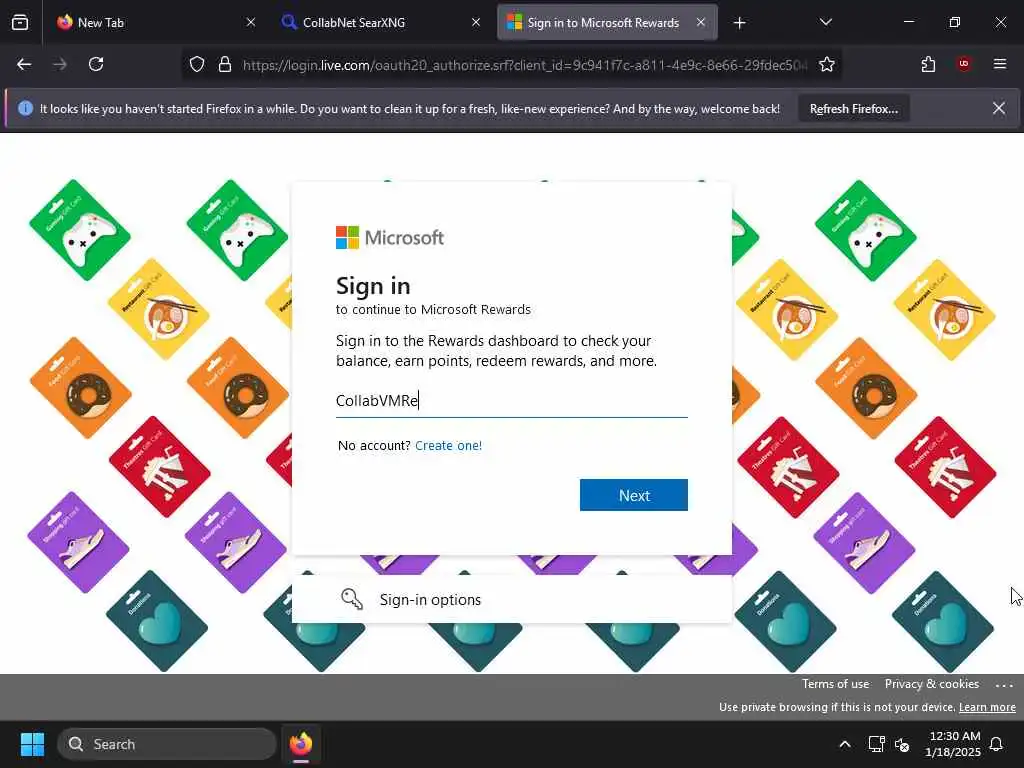Screen dimensions: 1024x768
Task: Focus the email sign-in input field
Action: click(511, 401)
